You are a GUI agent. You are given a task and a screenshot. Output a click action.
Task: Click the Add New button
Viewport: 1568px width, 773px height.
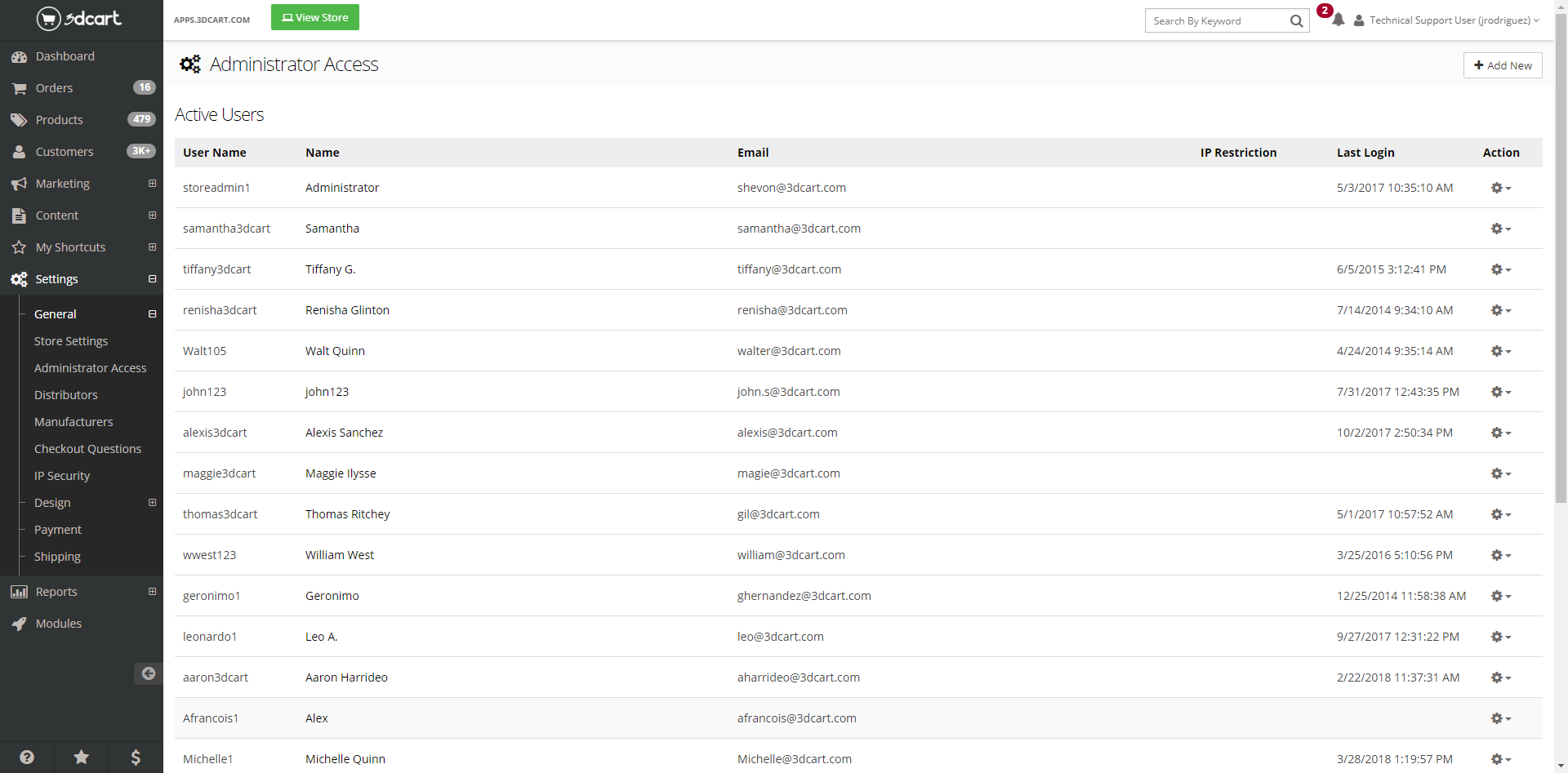coord(1502,65)
